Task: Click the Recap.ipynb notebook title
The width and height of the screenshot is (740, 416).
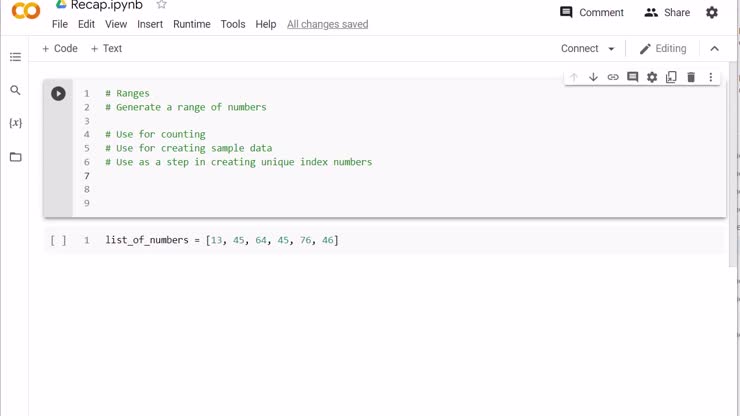Action: click(107, 5)
